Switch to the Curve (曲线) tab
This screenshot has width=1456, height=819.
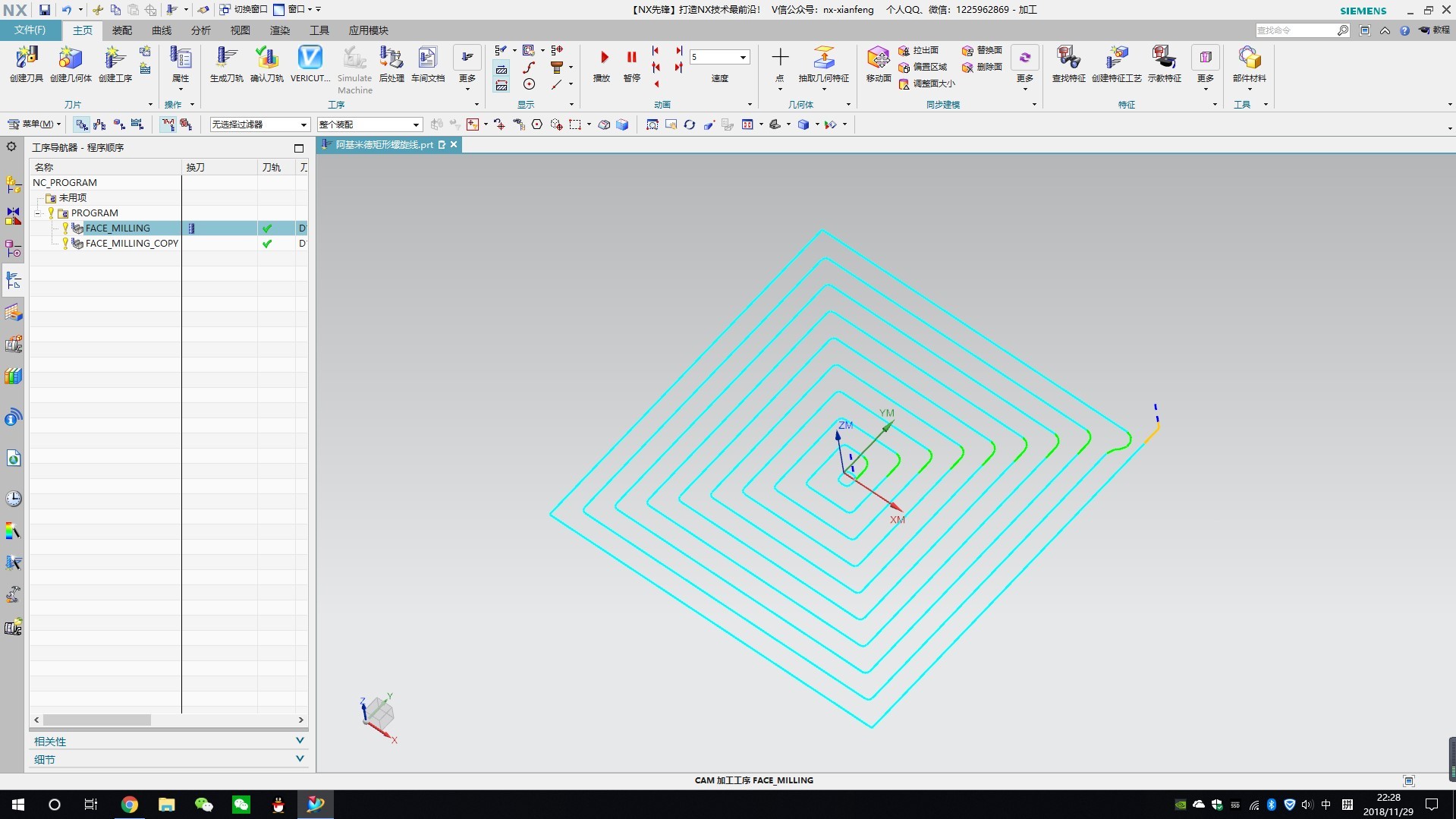162,30
